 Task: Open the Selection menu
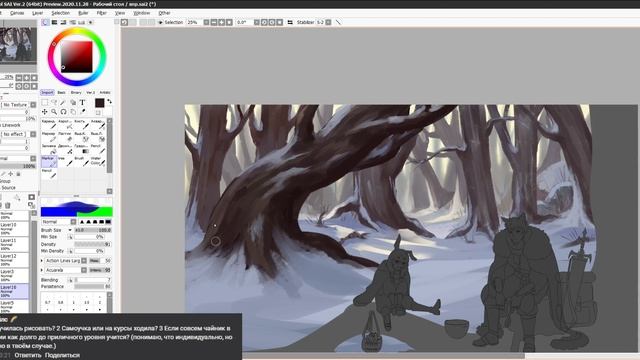[60, 13]
